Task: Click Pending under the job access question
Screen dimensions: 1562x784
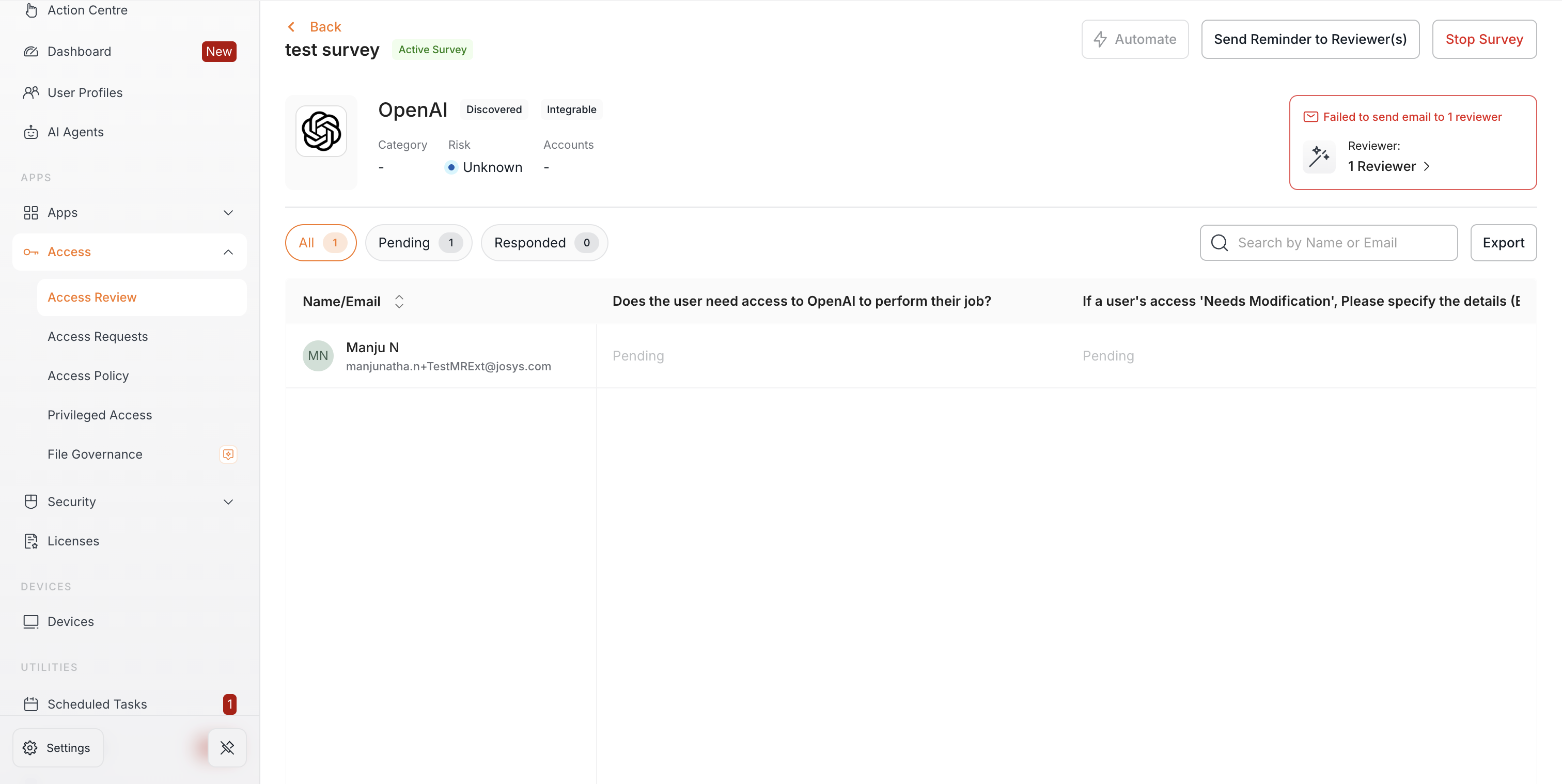Action: [x=638, y=356]
